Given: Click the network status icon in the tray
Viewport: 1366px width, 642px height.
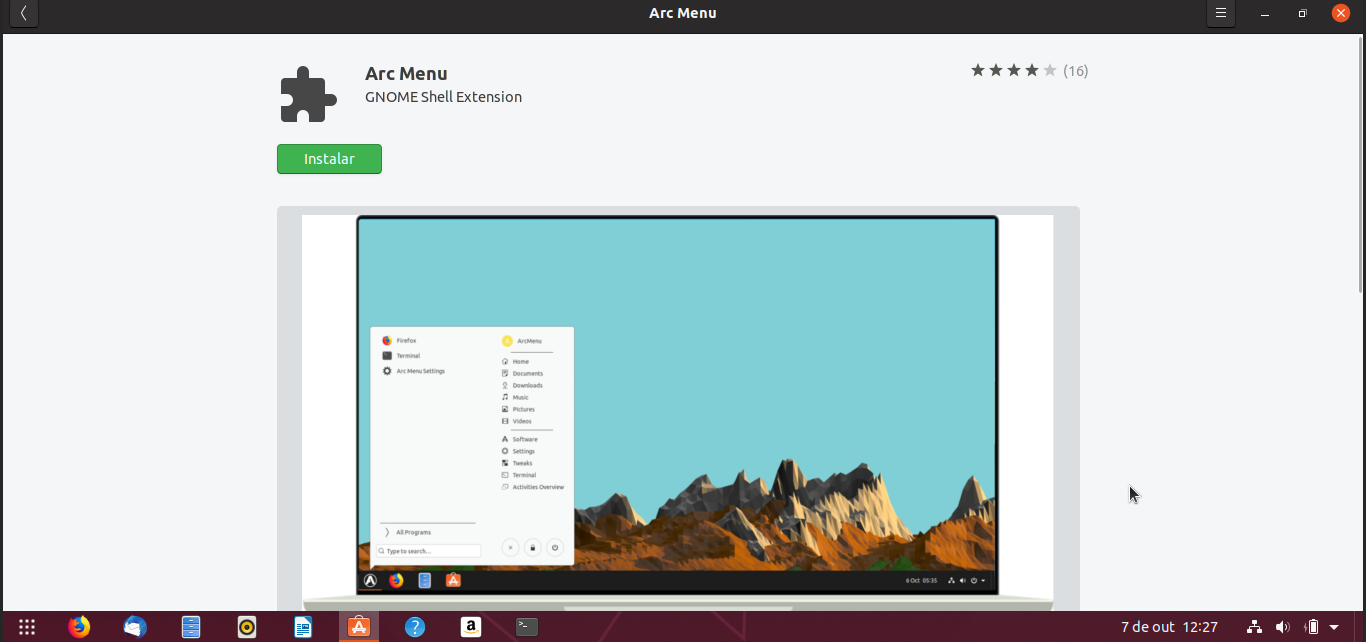Looking at the screenshot, I should (x=1253, y=627).
